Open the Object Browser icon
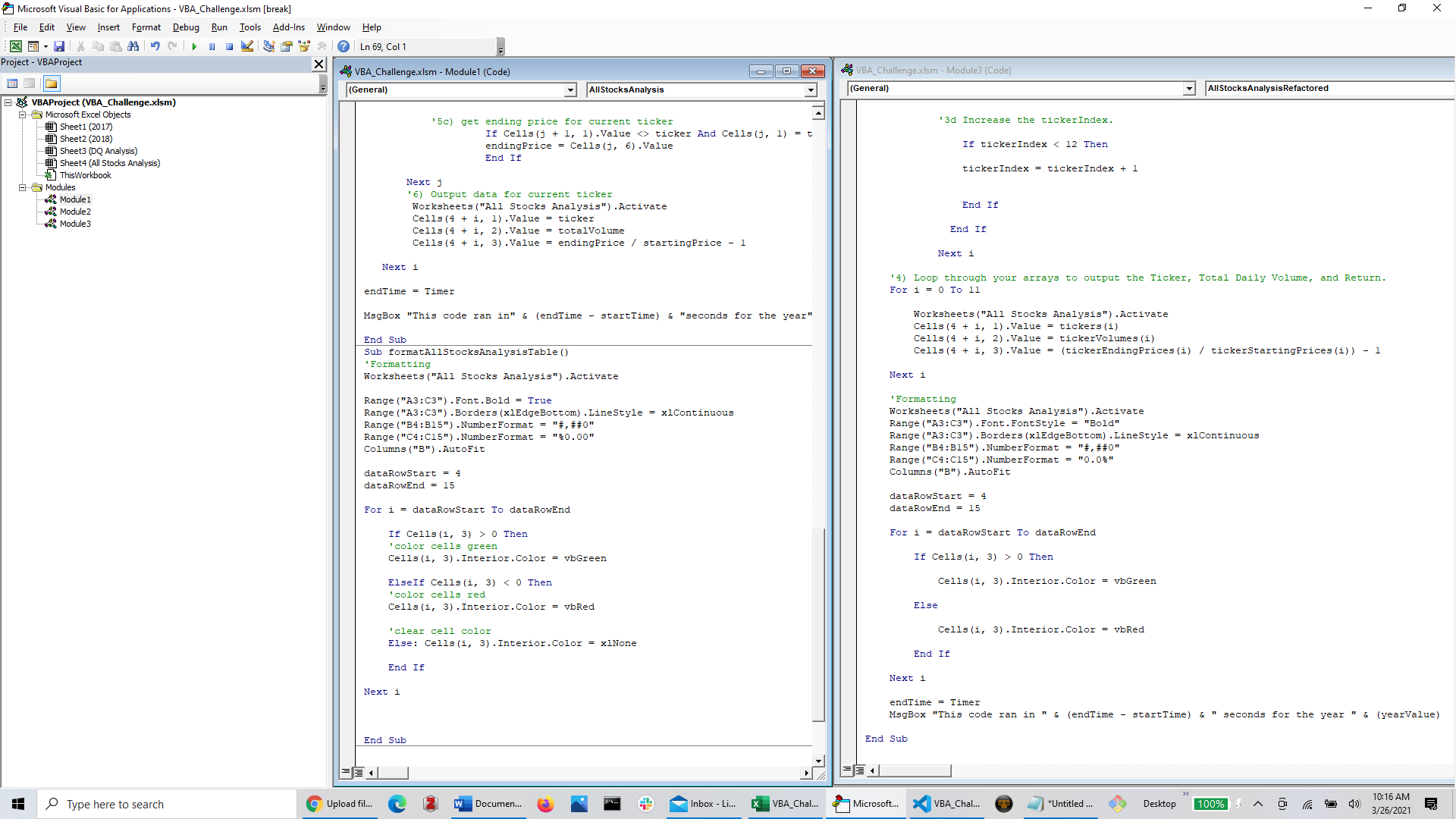Screen dimensions: 1456x819 tap(304, 46)
